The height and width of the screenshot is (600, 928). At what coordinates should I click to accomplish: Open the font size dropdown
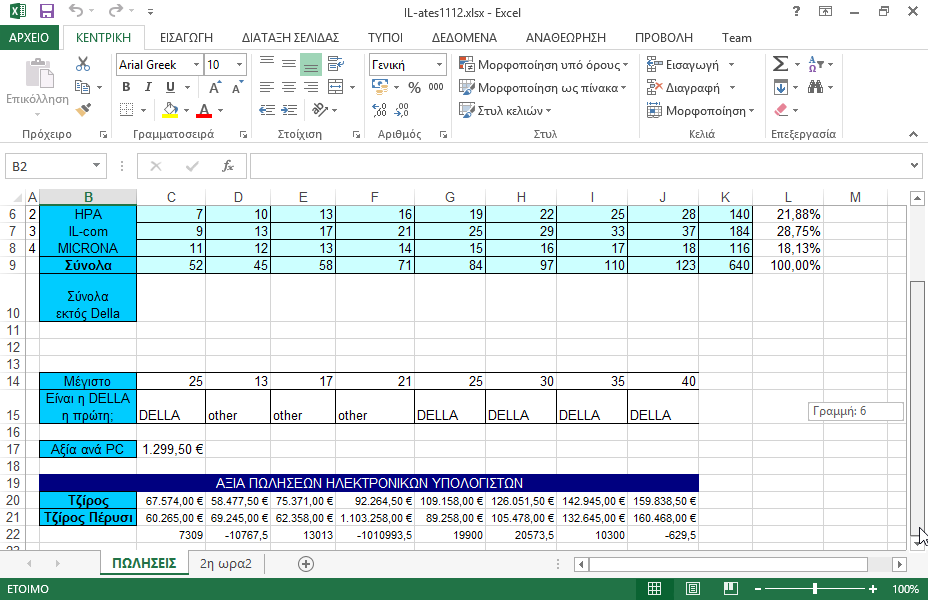239,64
